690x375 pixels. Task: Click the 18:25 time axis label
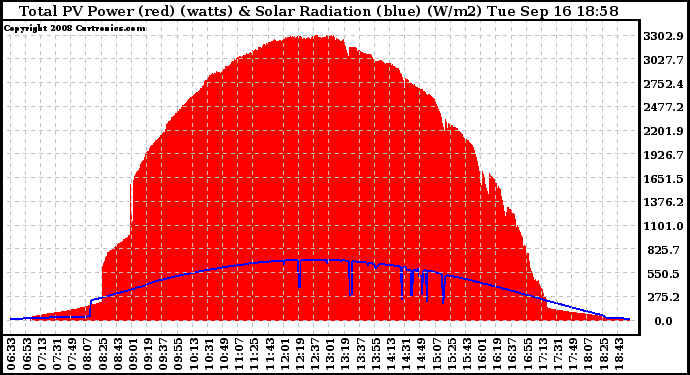[603, 353]
